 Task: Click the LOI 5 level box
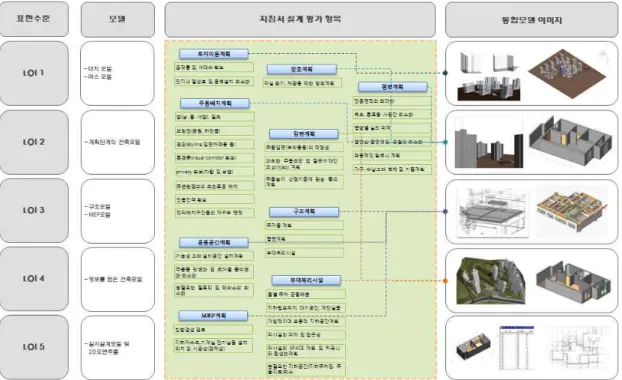point(34,347)
